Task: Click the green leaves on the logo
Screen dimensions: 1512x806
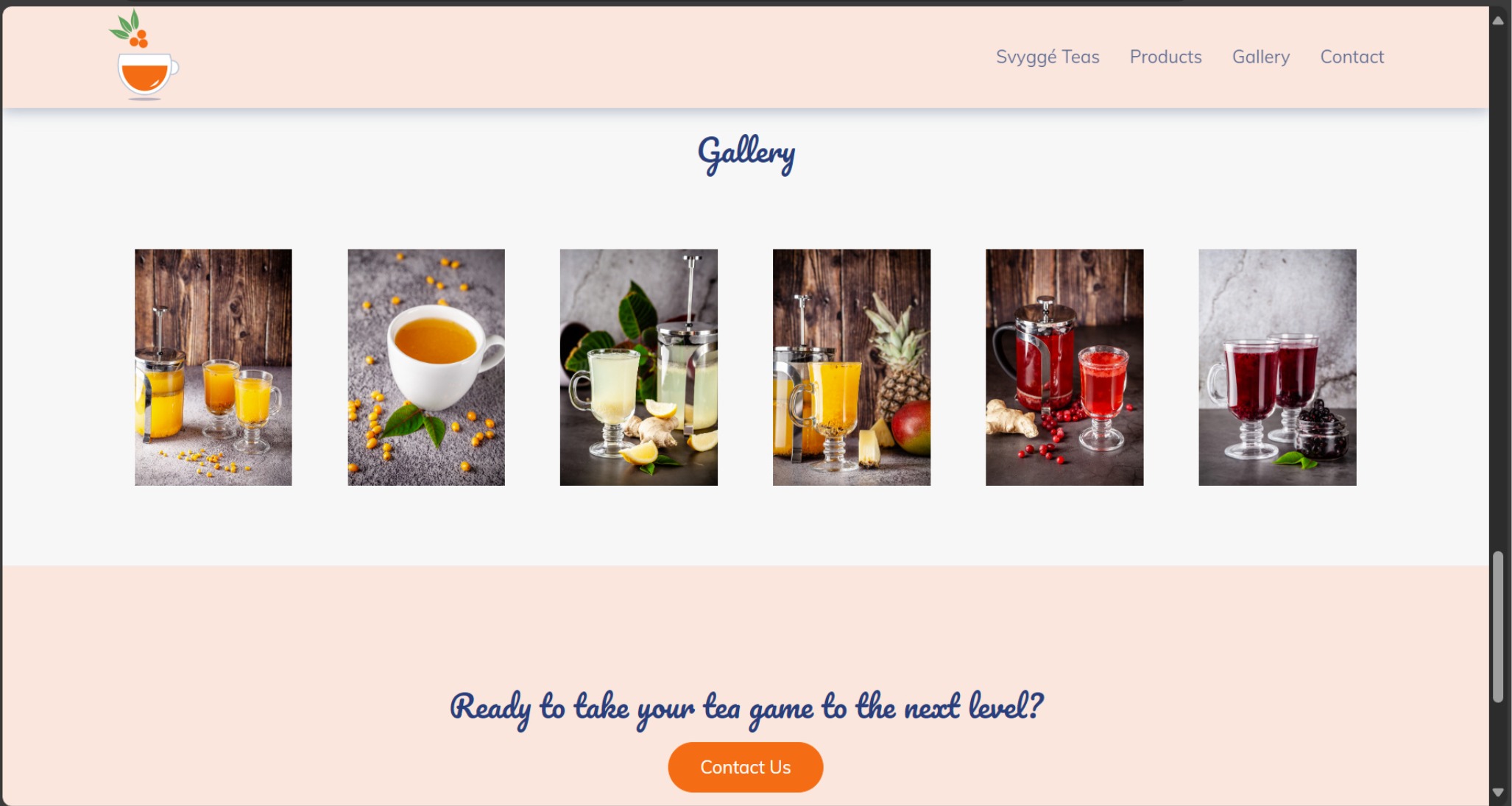Action: [x=125, y=25]
